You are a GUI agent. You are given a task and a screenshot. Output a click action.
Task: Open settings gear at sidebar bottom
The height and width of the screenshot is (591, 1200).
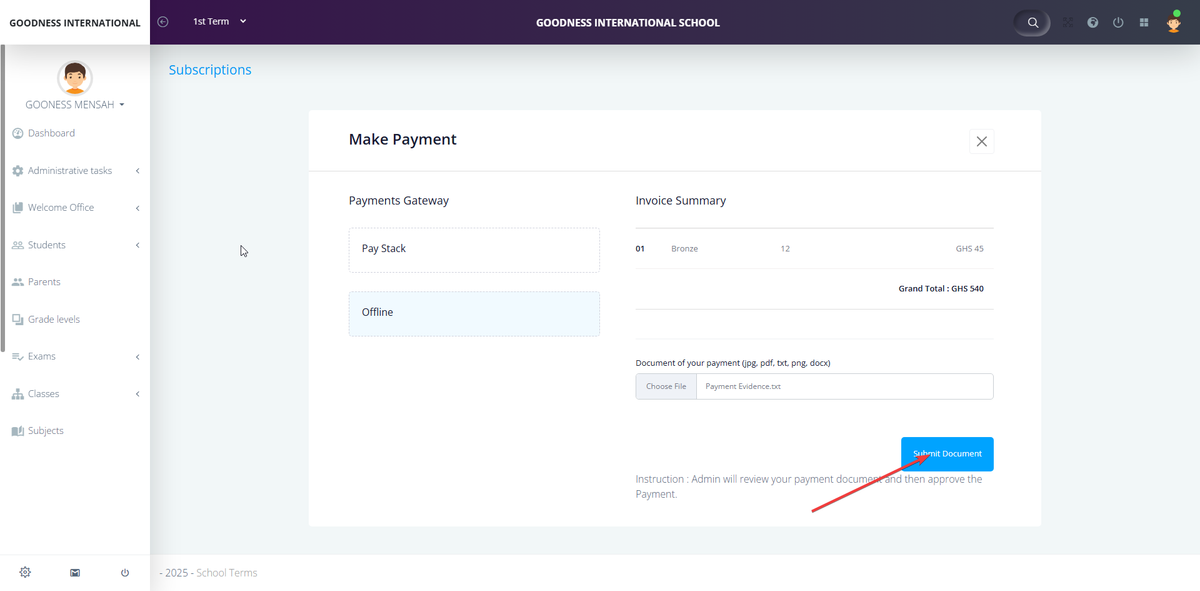click(25, 572)
